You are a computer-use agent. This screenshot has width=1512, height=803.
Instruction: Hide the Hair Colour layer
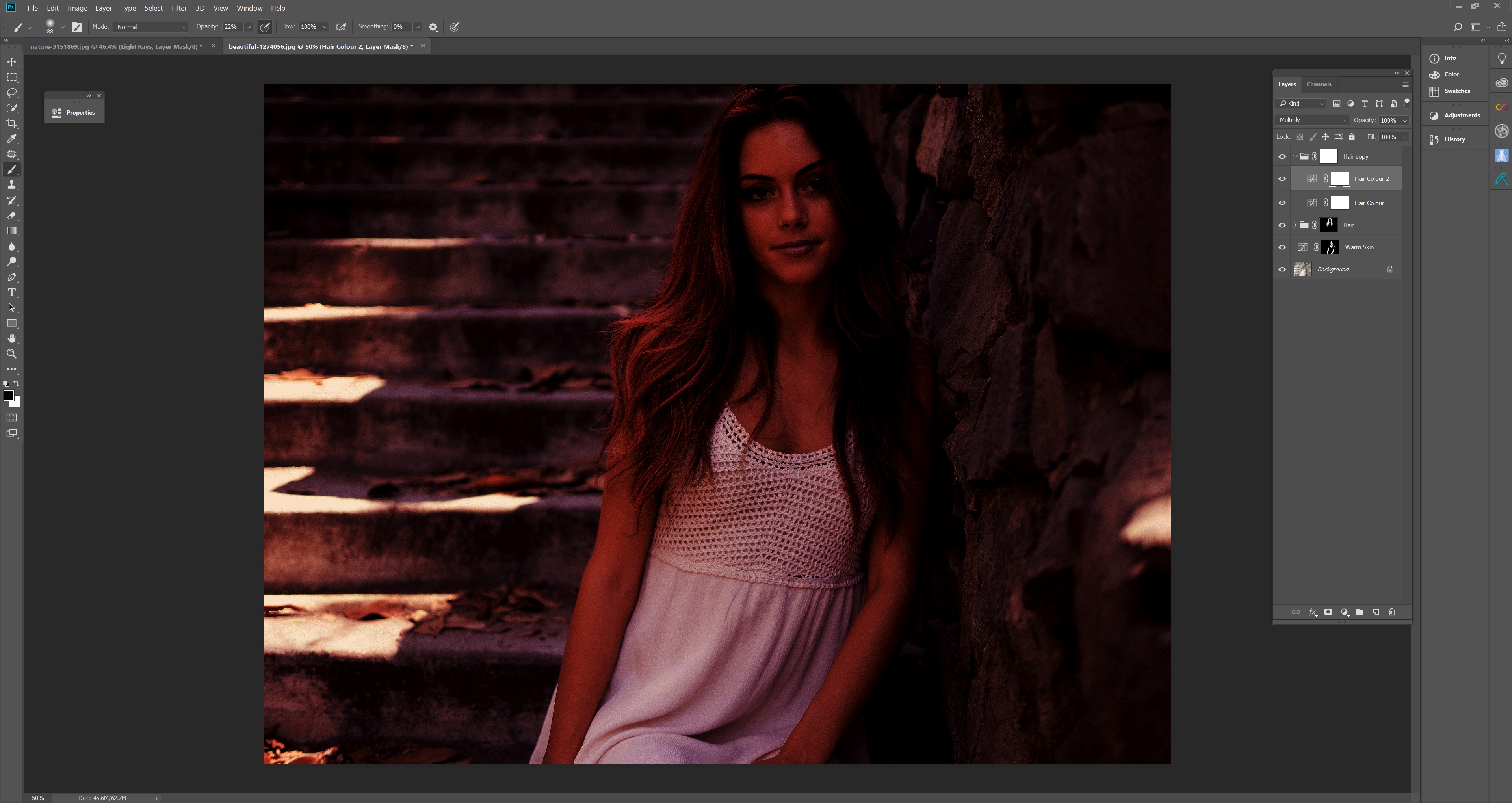click(1282, 203)
